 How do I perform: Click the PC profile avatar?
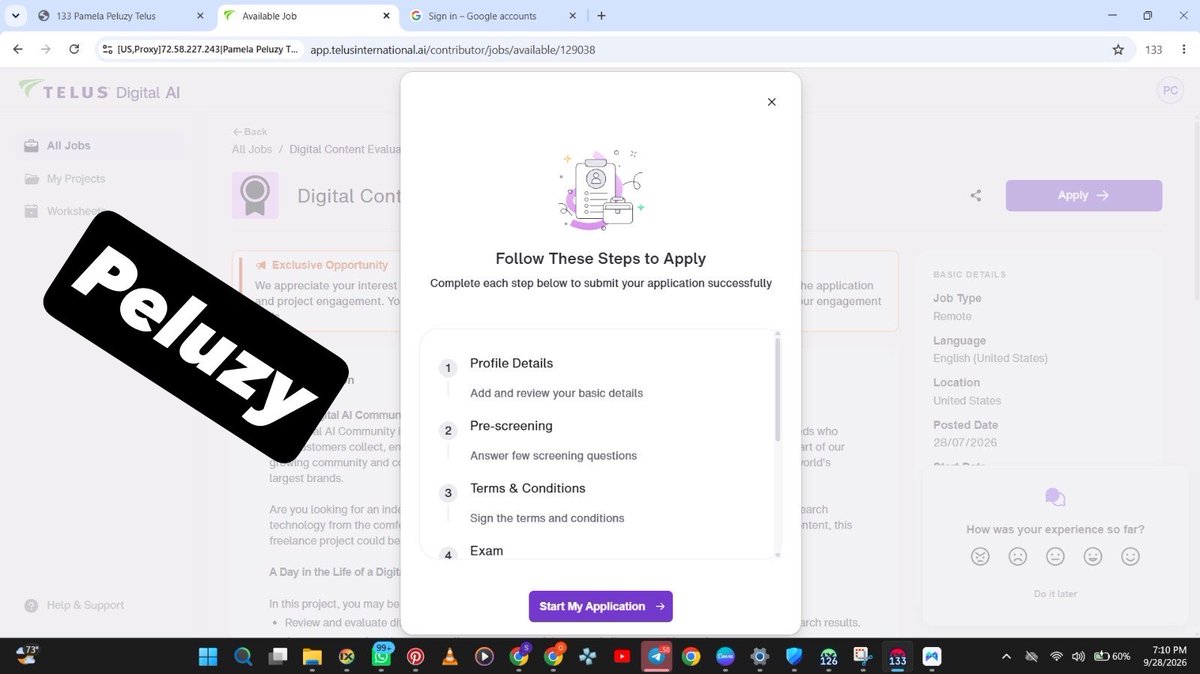point(1169,90)
